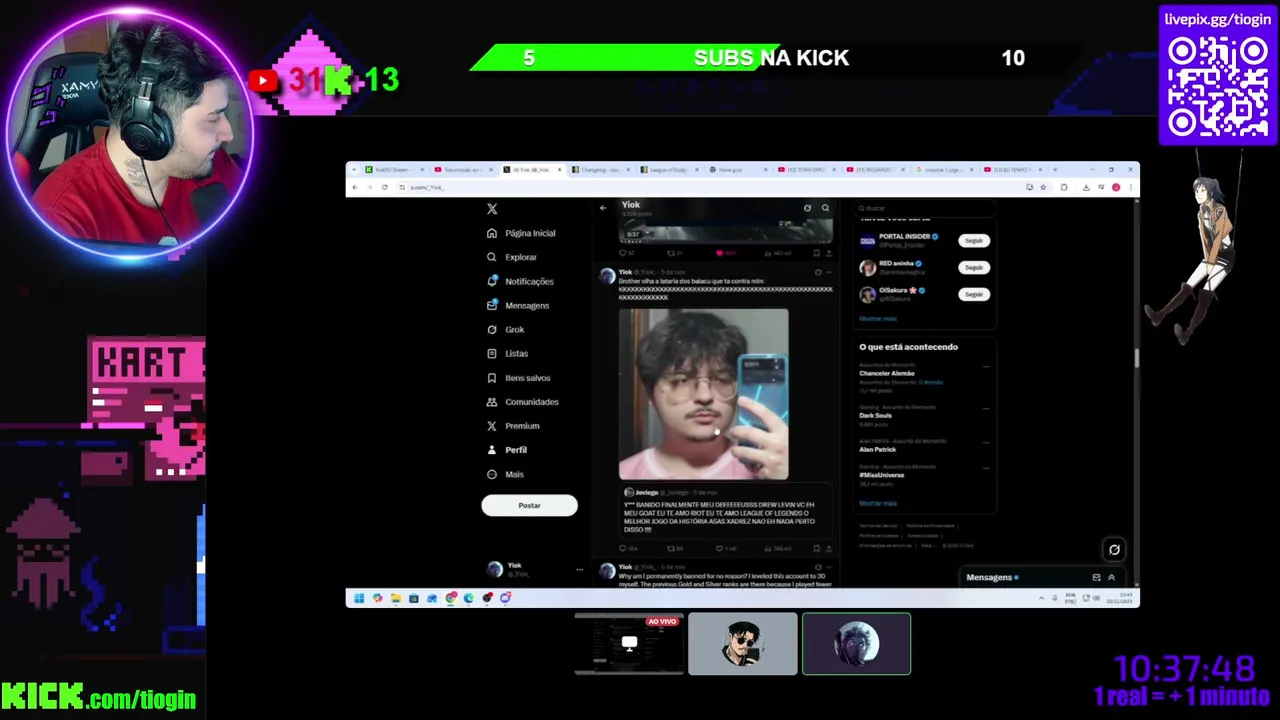Follow PORTAL INSIDER with its Seguir button
Viewport: 1280px width, 720px height.
pyautogui.click(x=974, y=240)
